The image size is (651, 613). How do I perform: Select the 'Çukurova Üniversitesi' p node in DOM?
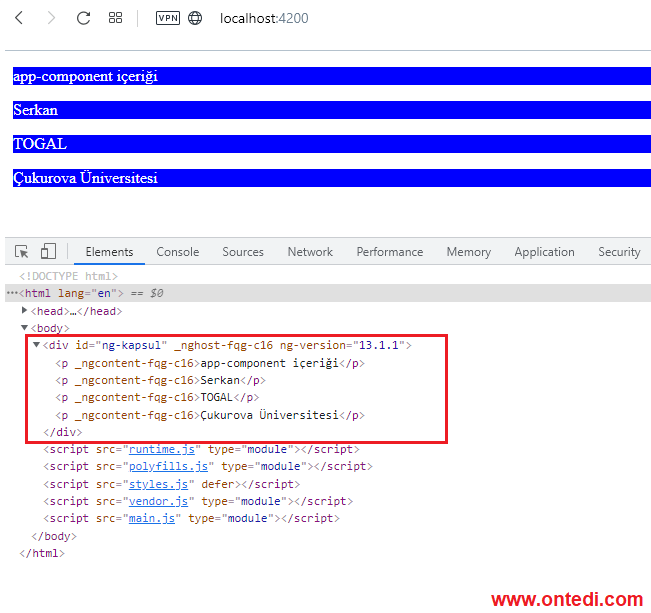[210, 415]
